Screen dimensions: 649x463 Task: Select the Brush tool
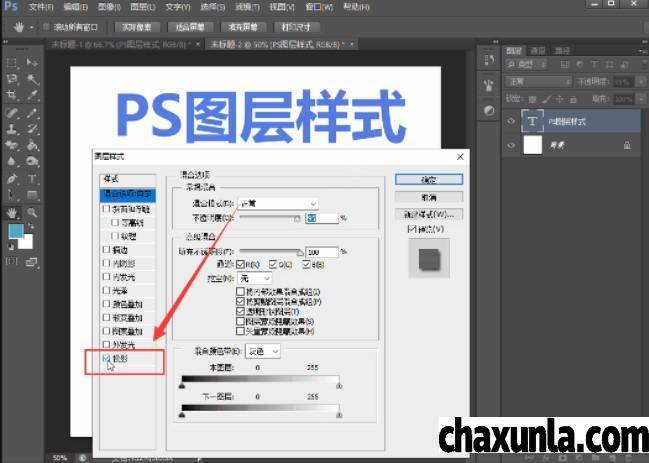point(32,113)
